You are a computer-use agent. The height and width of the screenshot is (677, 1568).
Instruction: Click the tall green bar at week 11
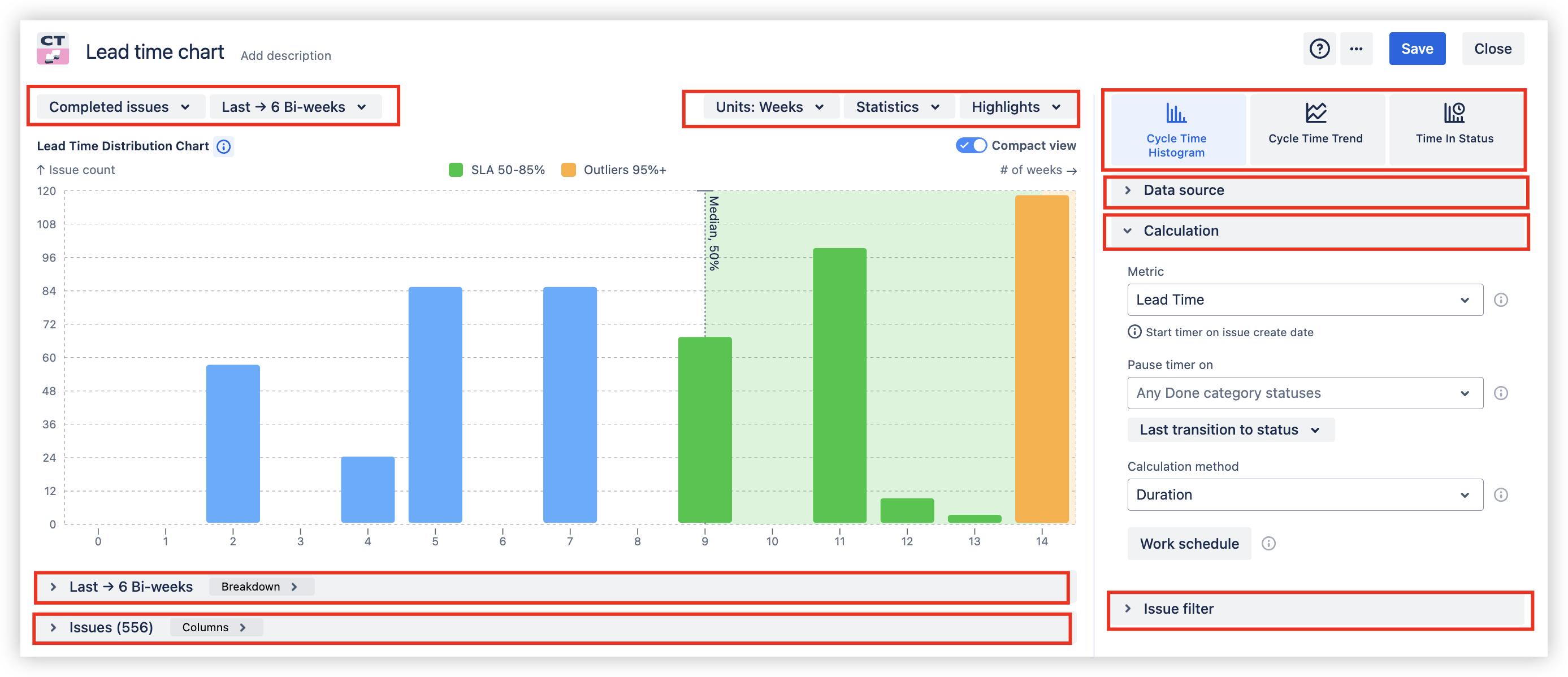click(839, 385)
